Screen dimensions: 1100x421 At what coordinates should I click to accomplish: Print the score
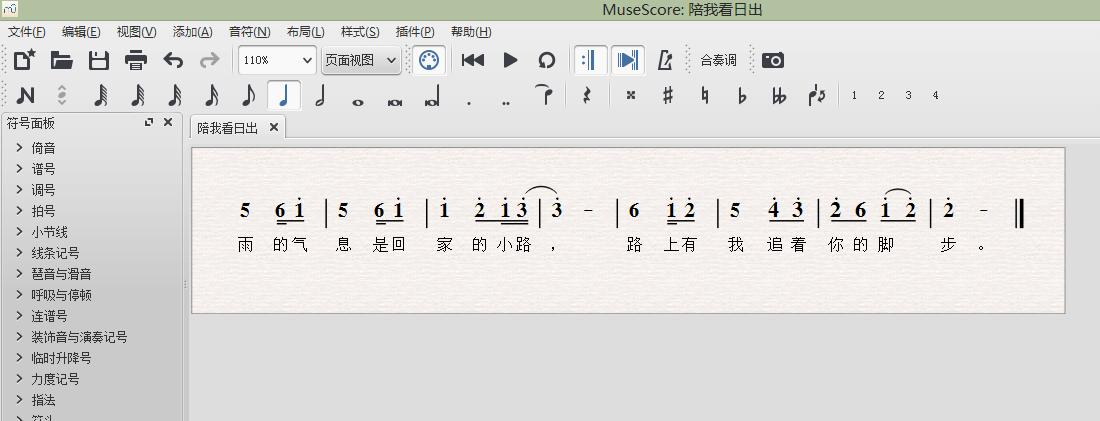tap(136, 60)
